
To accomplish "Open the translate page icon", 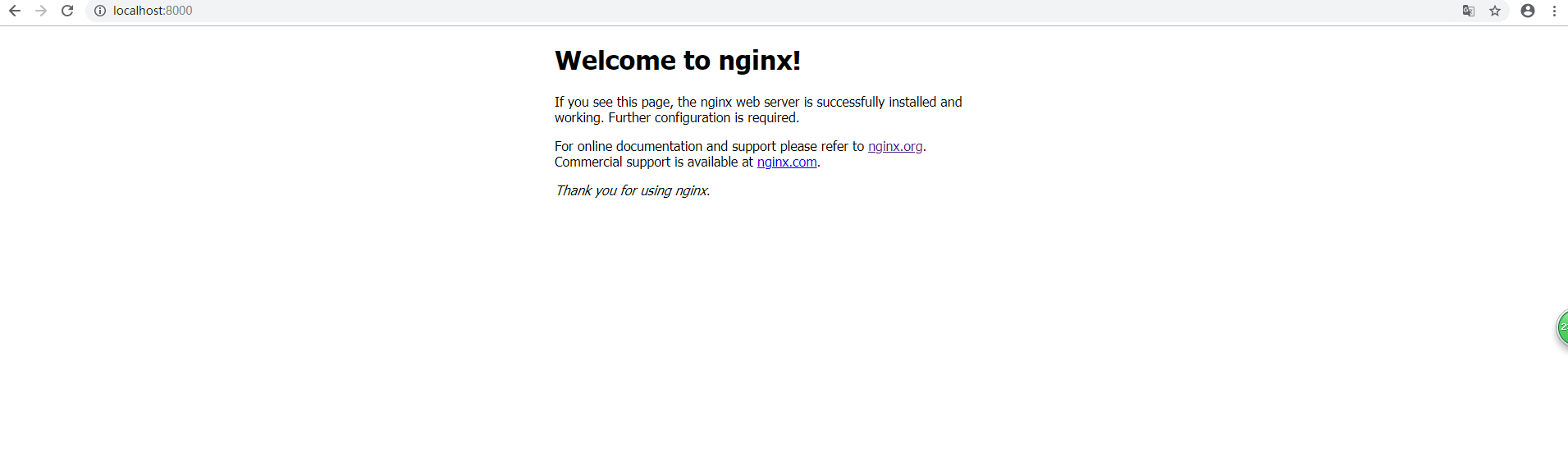I will 1469,11.
